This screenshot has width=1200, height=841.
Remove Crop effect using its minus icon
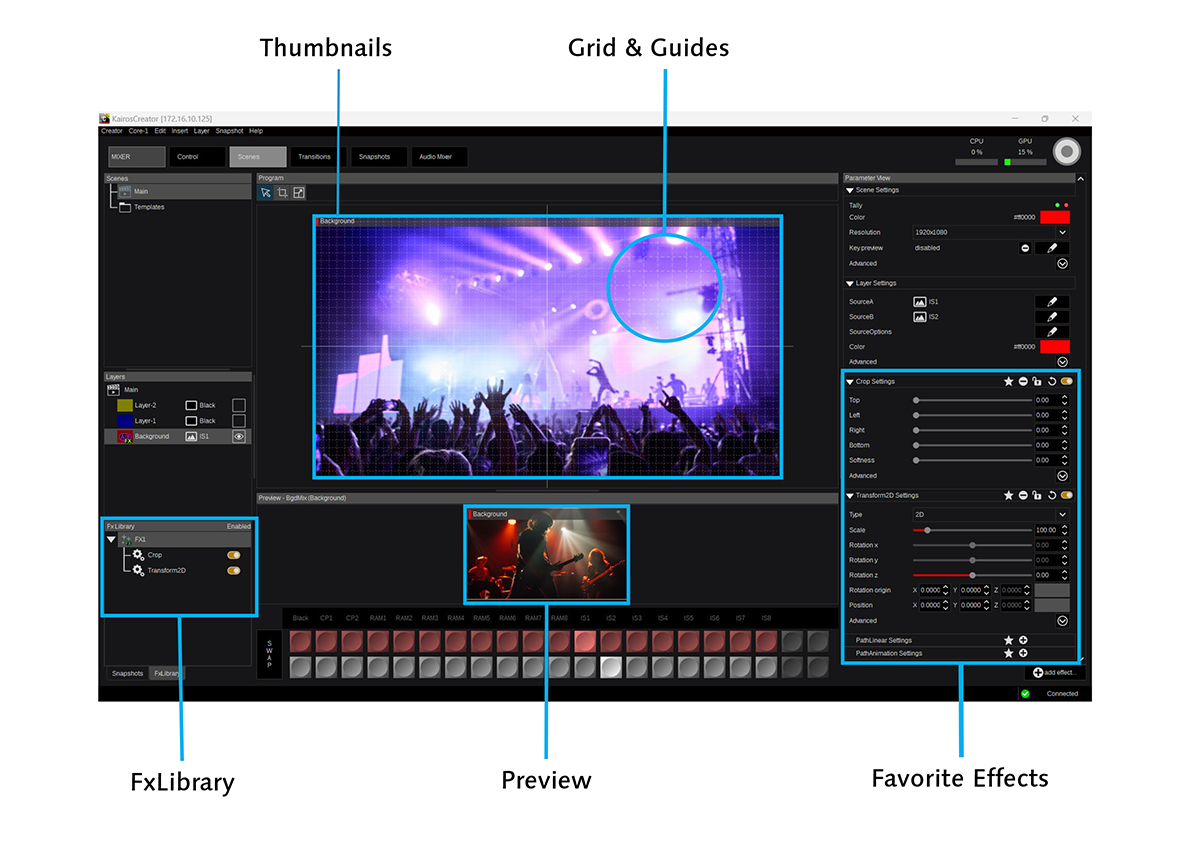[1023, 382]
